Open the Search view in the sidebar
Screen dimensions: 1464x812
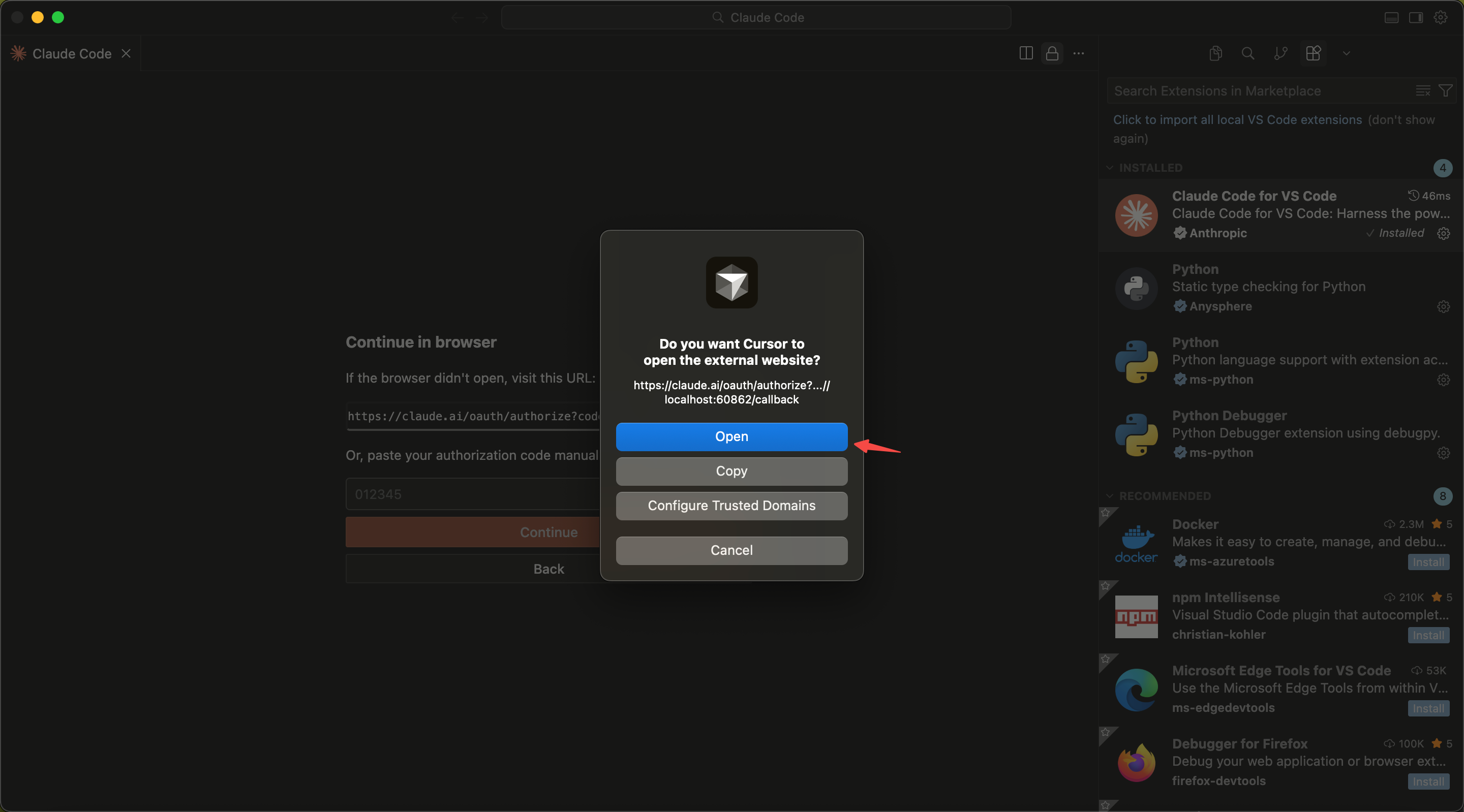[1248, 53]
